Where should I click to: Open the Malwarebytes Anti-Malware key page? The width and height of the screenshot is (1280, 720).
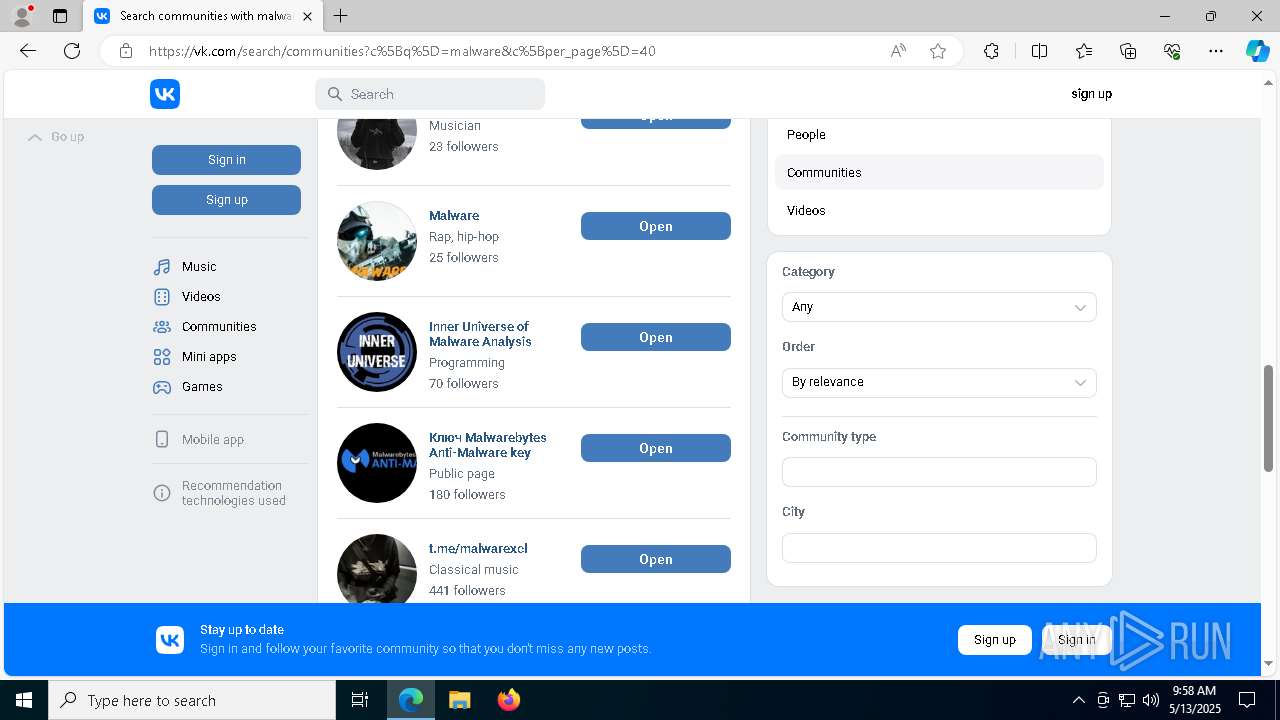pos(656,448)
